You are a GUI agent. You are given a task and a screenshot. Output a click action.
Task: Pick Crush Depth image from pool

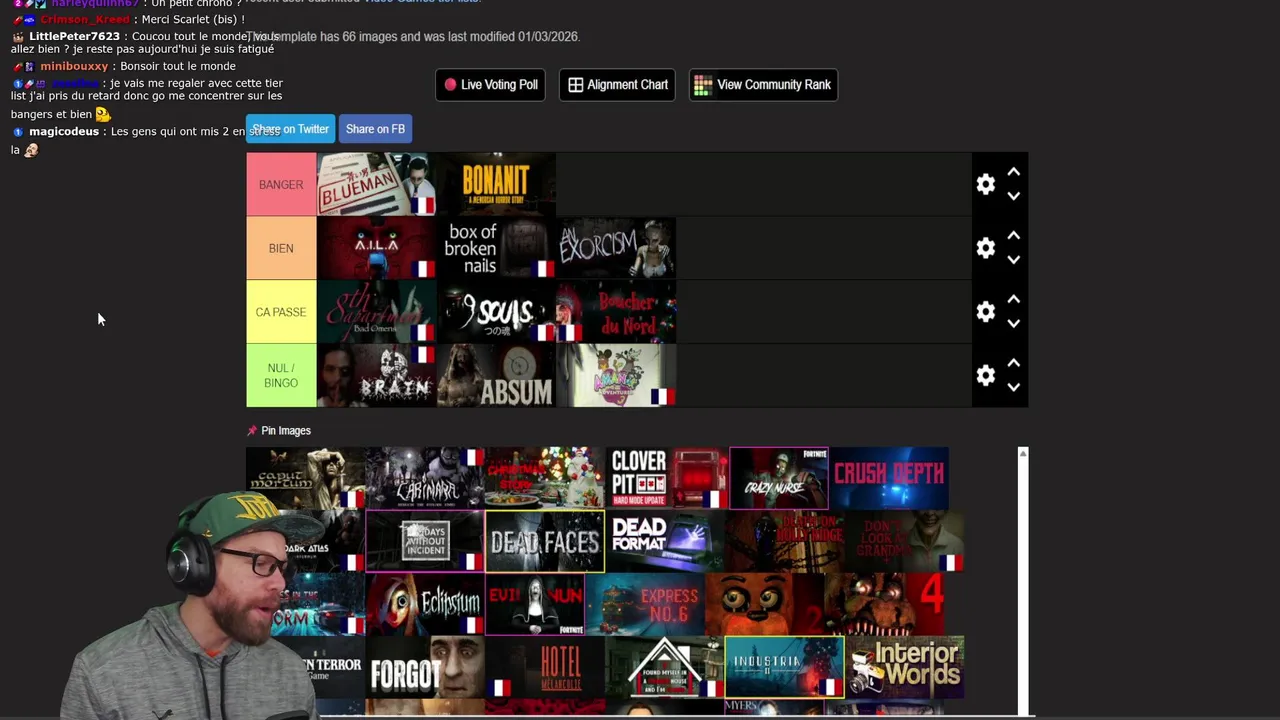(x=889, y=478)
